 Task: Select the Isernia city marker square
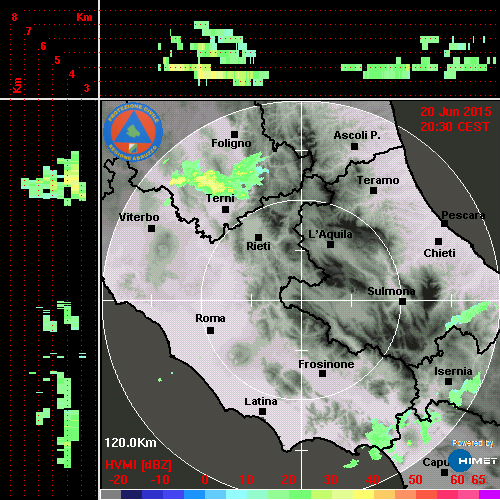coord(449,381)
